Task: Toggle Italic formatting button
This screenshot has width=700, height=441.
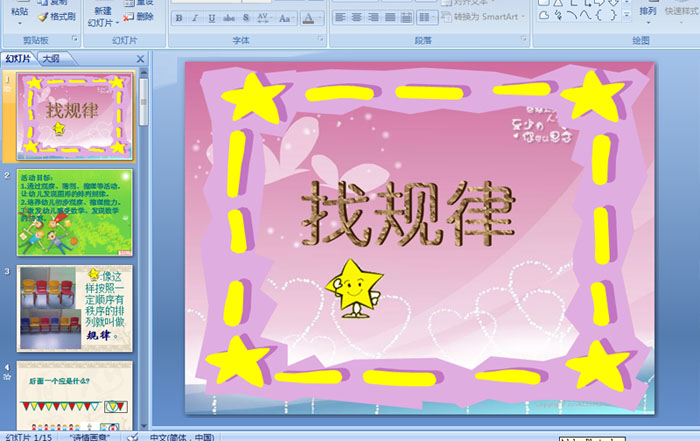Action: point(195,18)
